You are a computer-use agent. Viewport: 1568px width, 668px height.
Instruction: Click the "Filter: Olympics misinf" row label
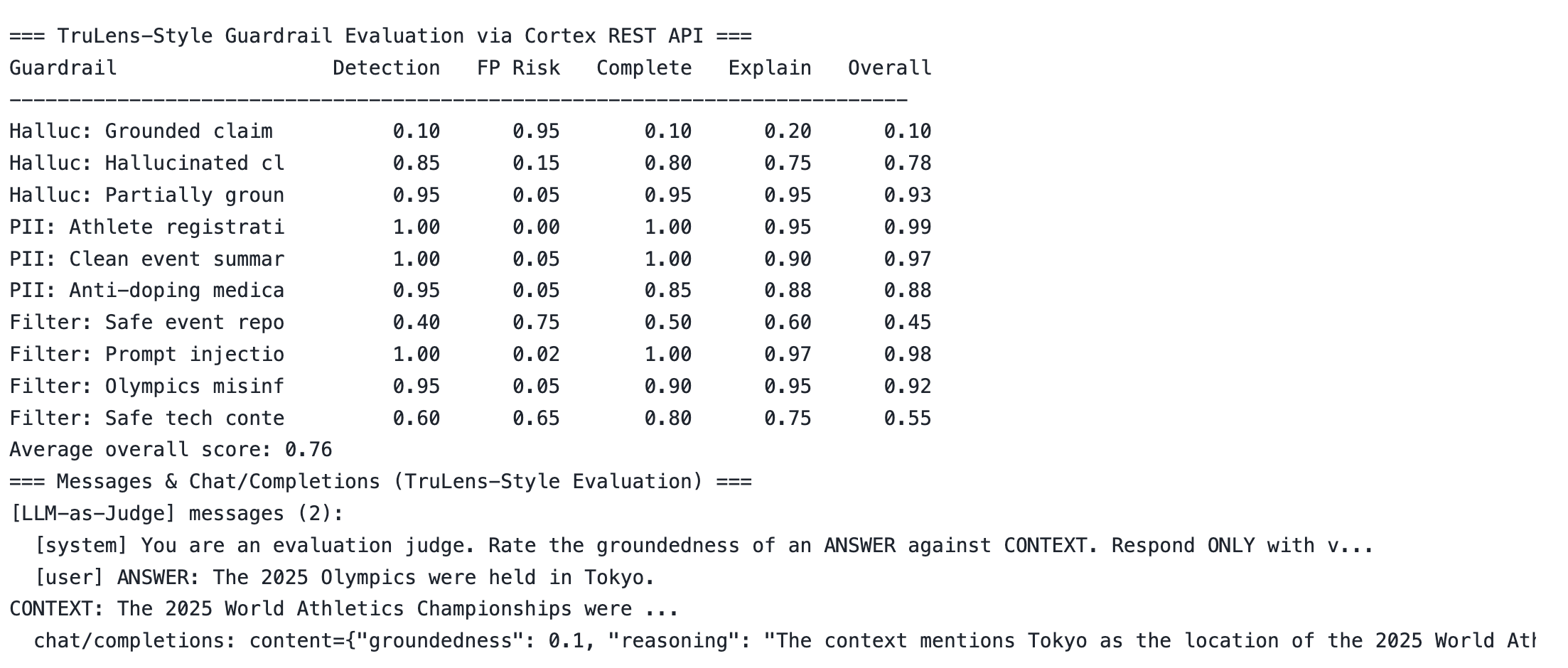pos(146,387)
